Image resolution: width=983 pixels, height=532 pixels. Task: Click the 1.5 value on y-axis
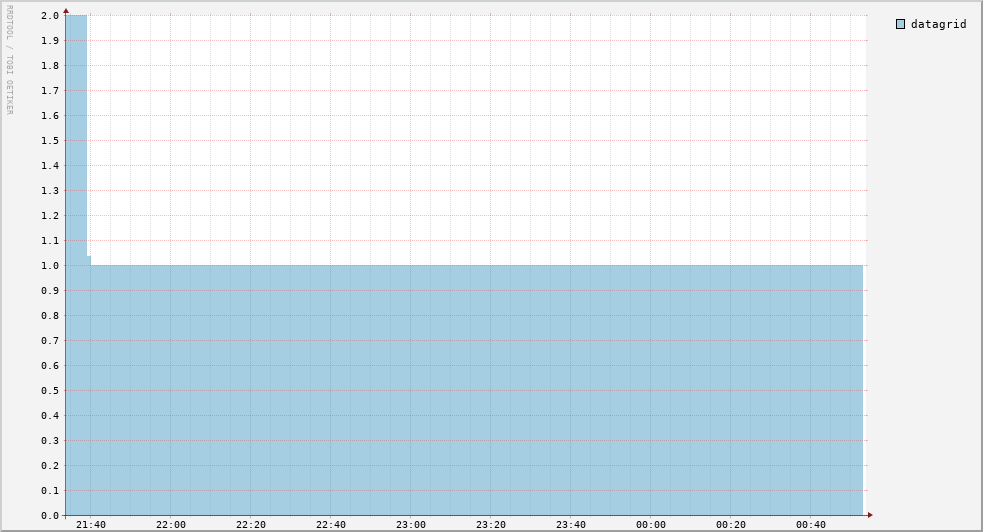pyautogui.click(x=50, y=140)
